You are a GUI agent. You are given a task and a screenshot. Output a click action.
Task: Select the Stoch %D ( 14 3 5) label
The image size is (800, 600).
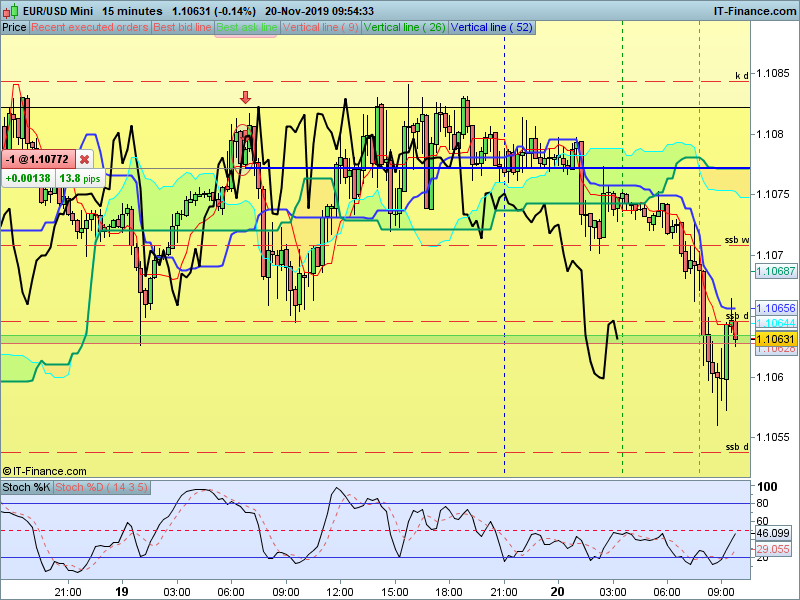click(101, 487)
